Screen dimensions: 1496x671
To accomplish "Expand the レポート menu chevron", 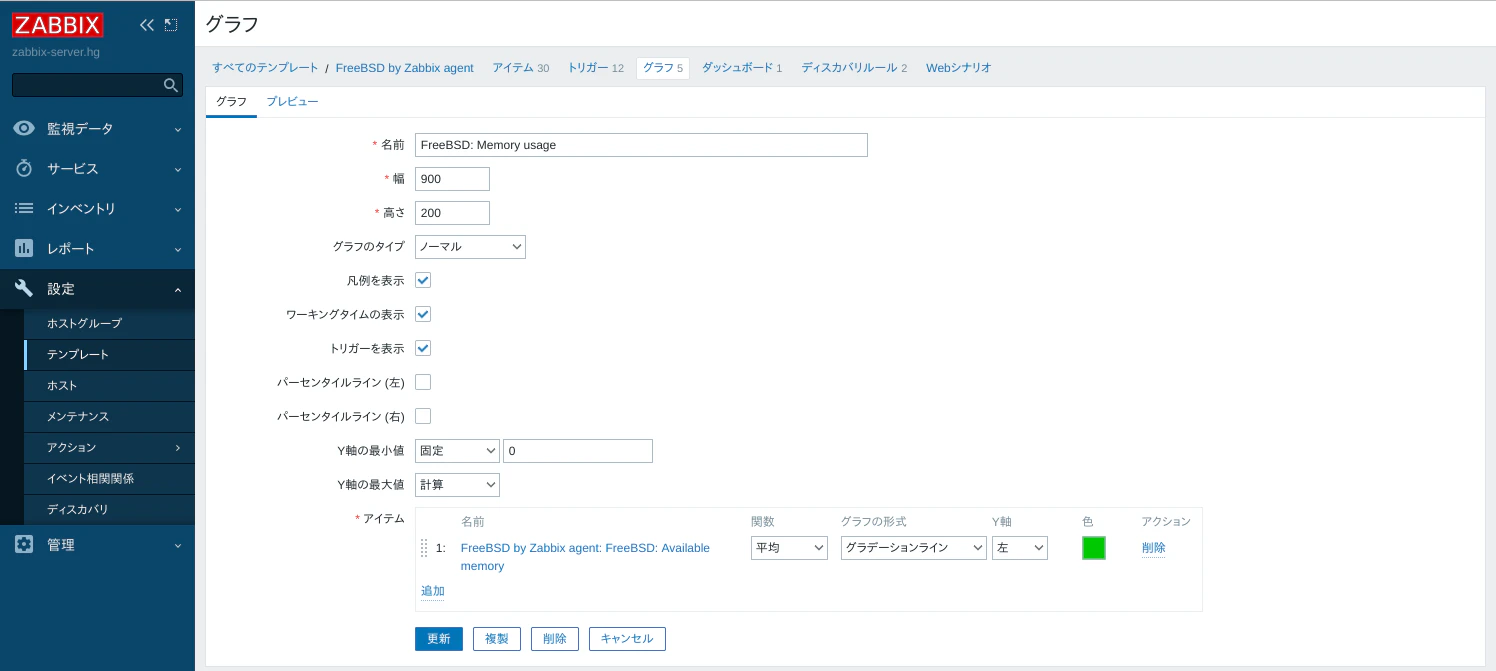I will (x=178, y=250).
